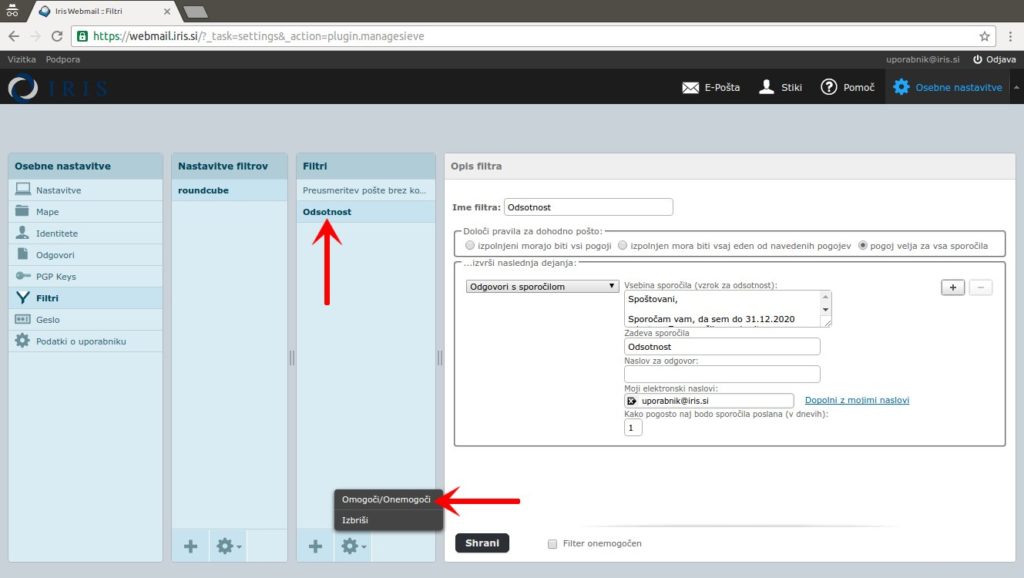Open the E-Pošta mail icon
Image resolution: width=1024 pixels, height=578 pixels.
click(690, 87)
